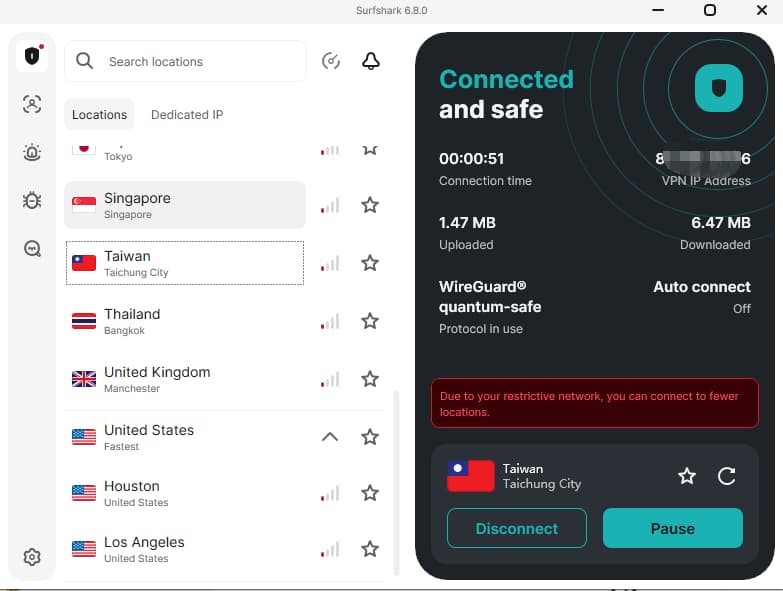Click the Los Angeles row US flag
The height and width of the screenshot is (591, 783).
84,549
